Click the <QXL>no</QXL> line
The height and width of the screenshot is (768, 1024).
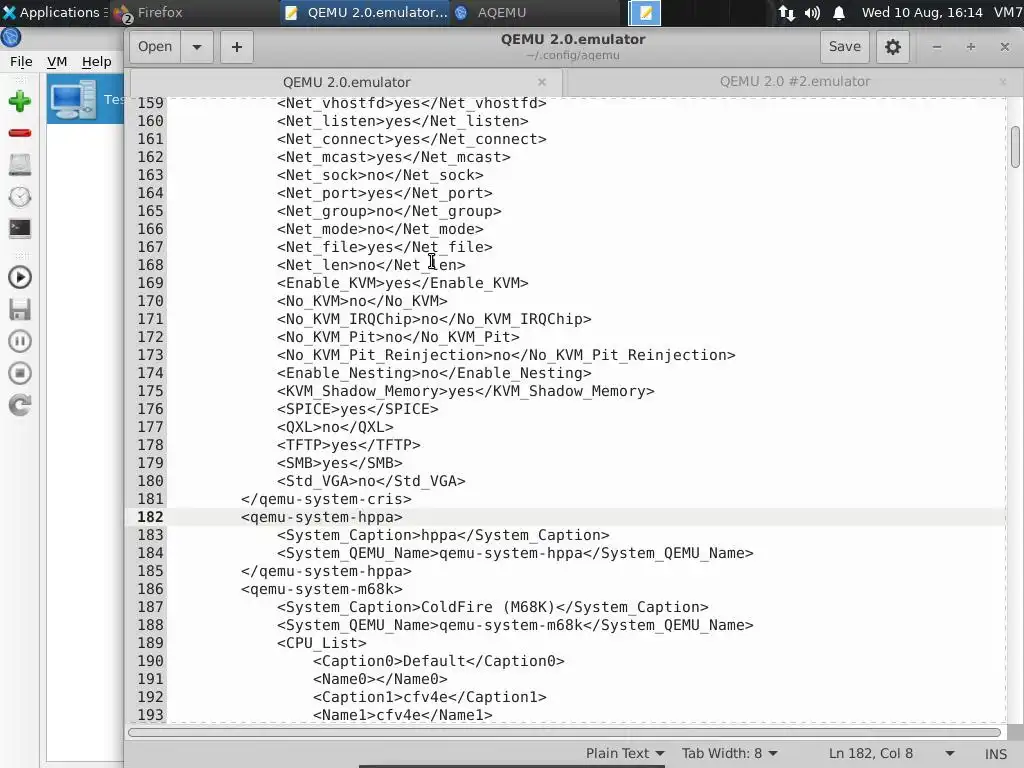coord(335,427)
